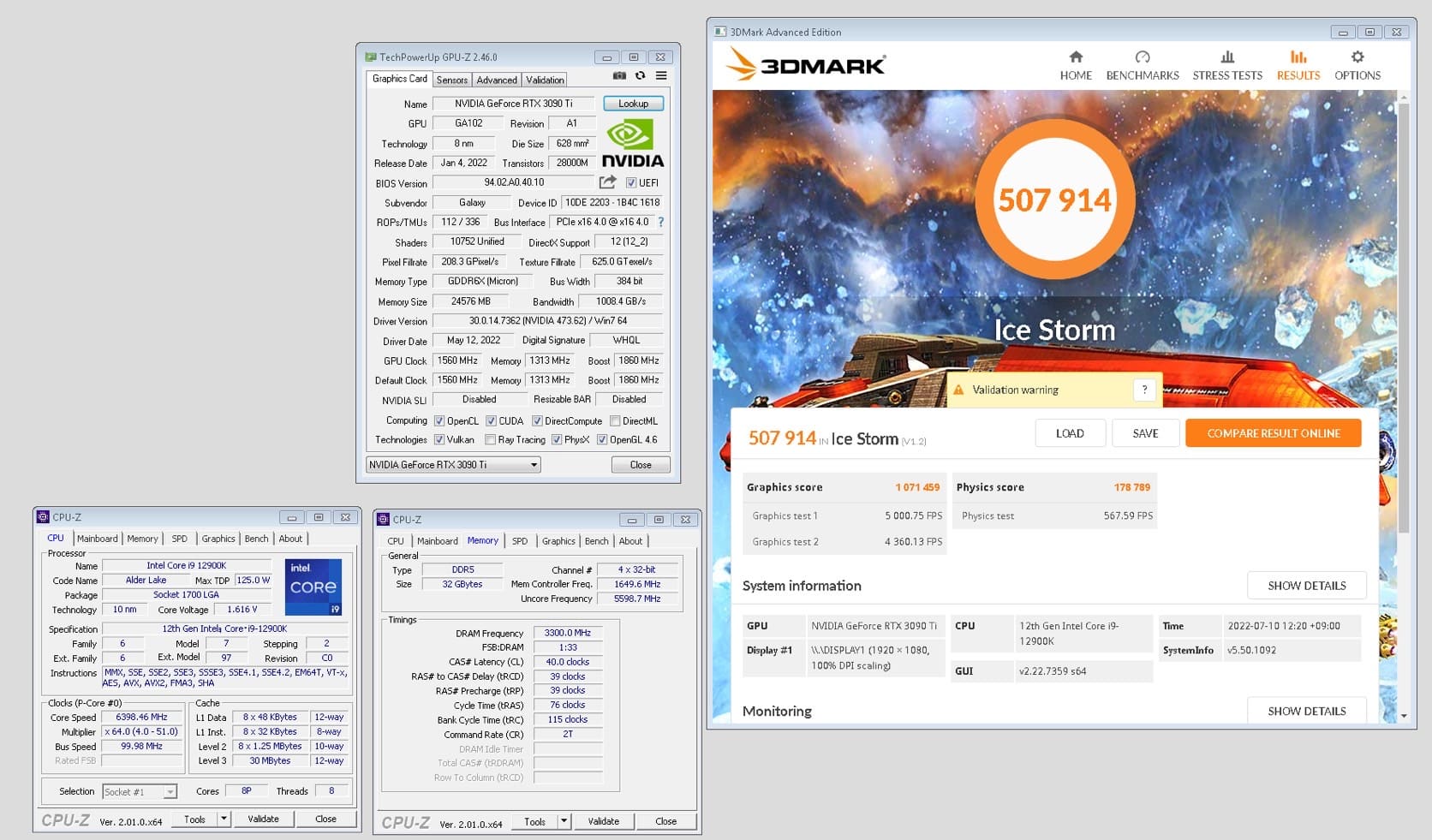Viewport: 1432px width, 840px height.
Task: Click the Lookup button in GPU-Z
Action: click(633, 104)
